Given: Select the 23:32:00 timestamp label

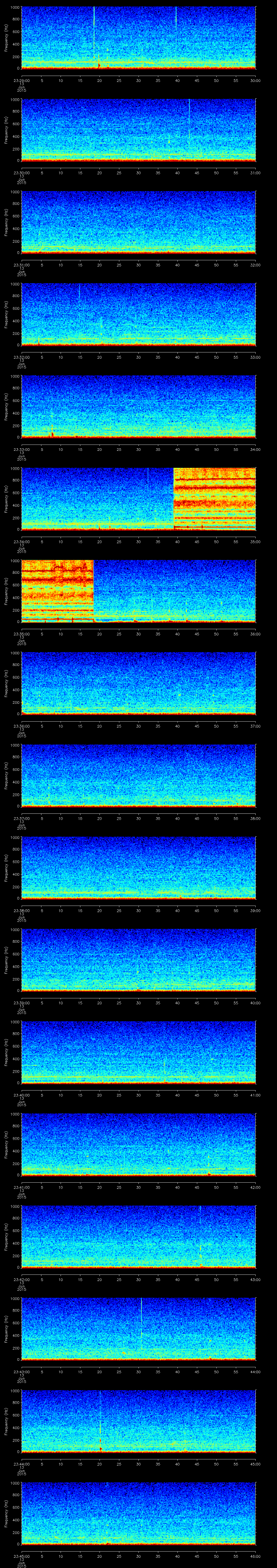Looking at the screenshot, I should 21,357.
